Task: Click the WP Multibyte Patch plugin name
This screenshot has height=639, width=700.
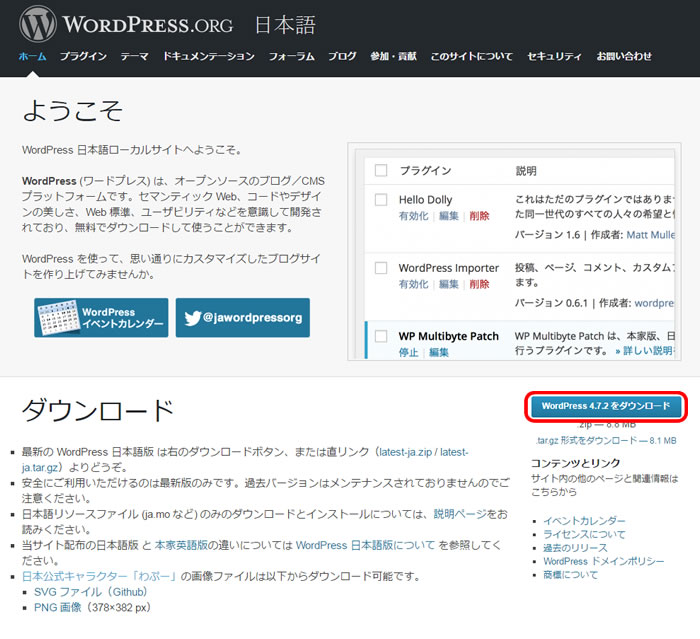Action: click(x=449, y=336)
